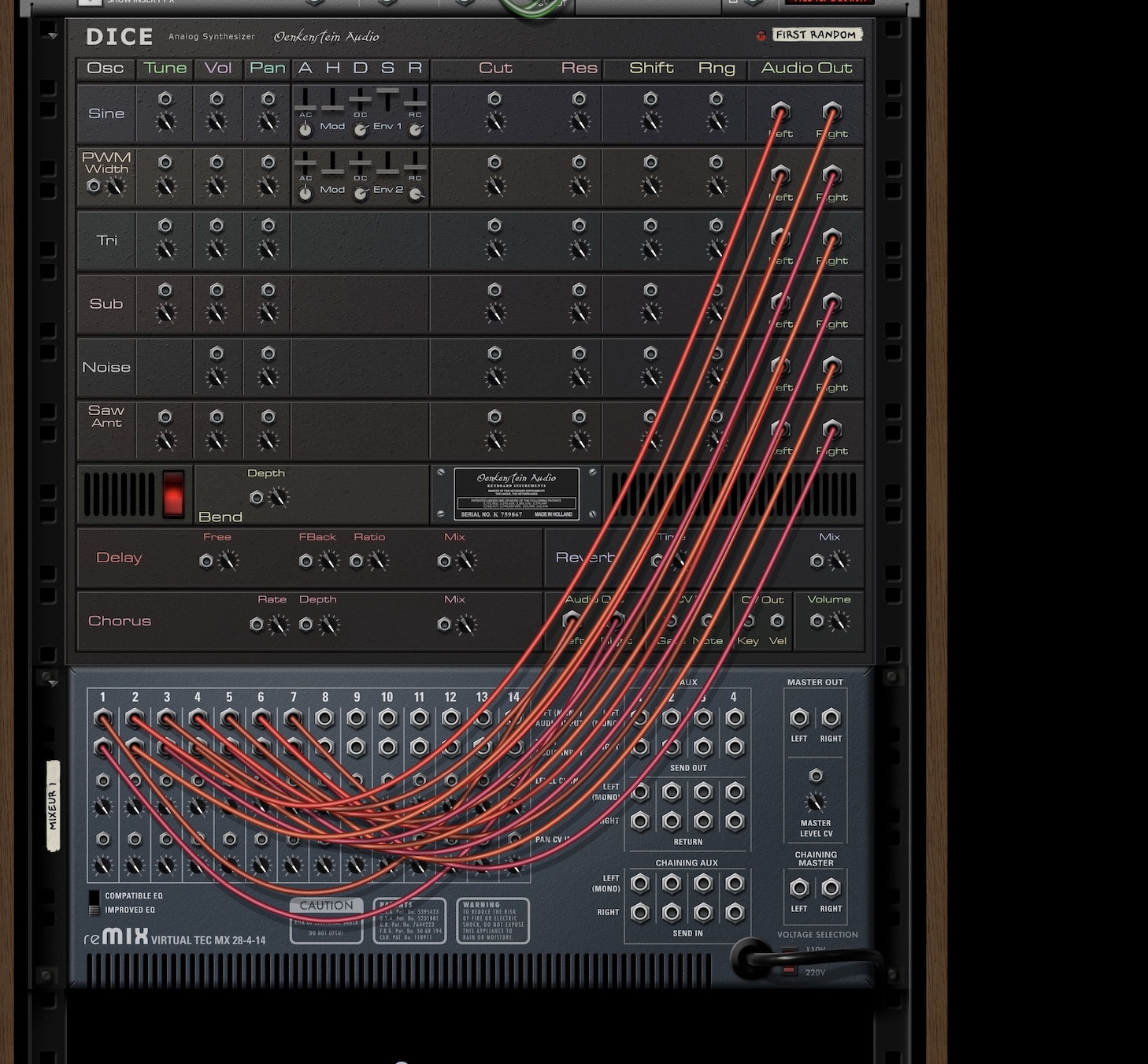The width and height of the screenshot is (1148, 1064).
Task: Click the reMix Master Out Right jack
Action: pos(831,717)
